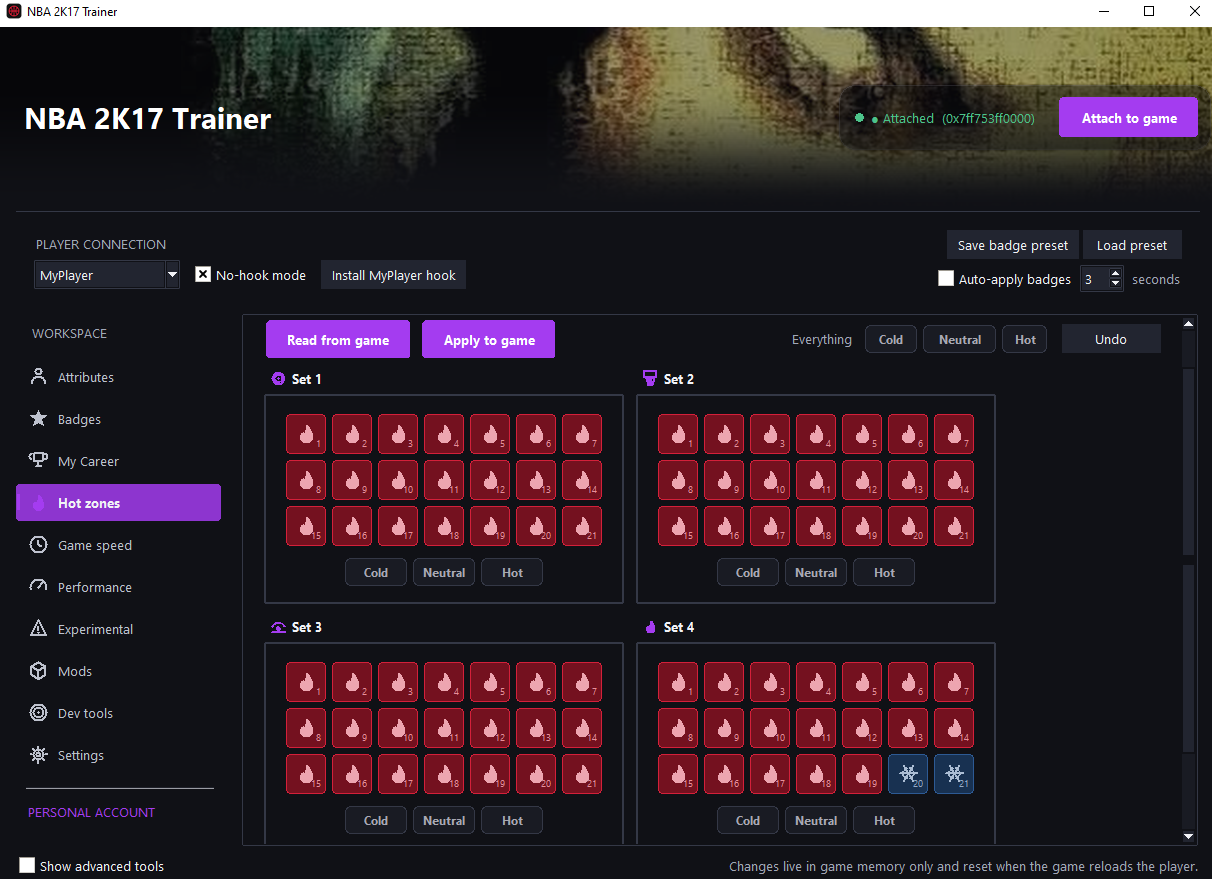Image resolution: width=1212 pixels, height=879 pixels.
Task: Set all Set 4 zones Cold
Action: (748, 821)
